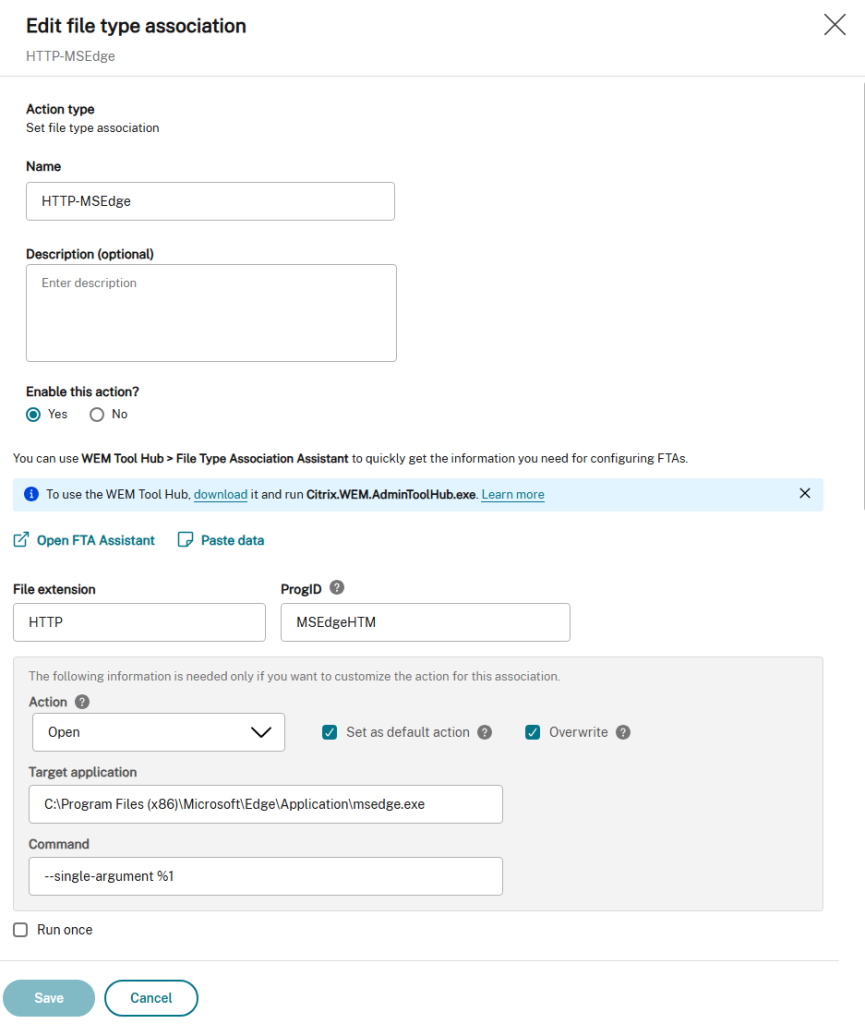Image resolution: width=865 pixels, height=1024 pixels.
Task: Open the ProgID help tooltip icon
Action: 337,587
